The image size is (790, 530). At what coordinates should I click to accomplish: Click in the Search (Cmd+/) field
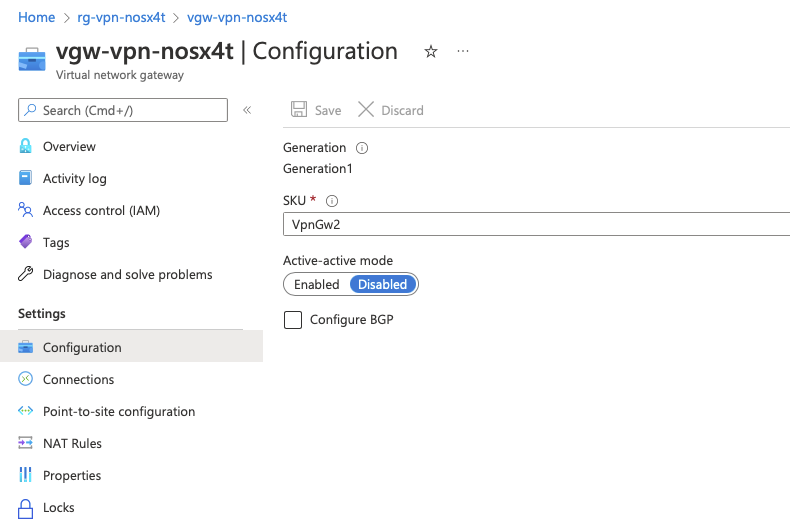pos(123,110)
